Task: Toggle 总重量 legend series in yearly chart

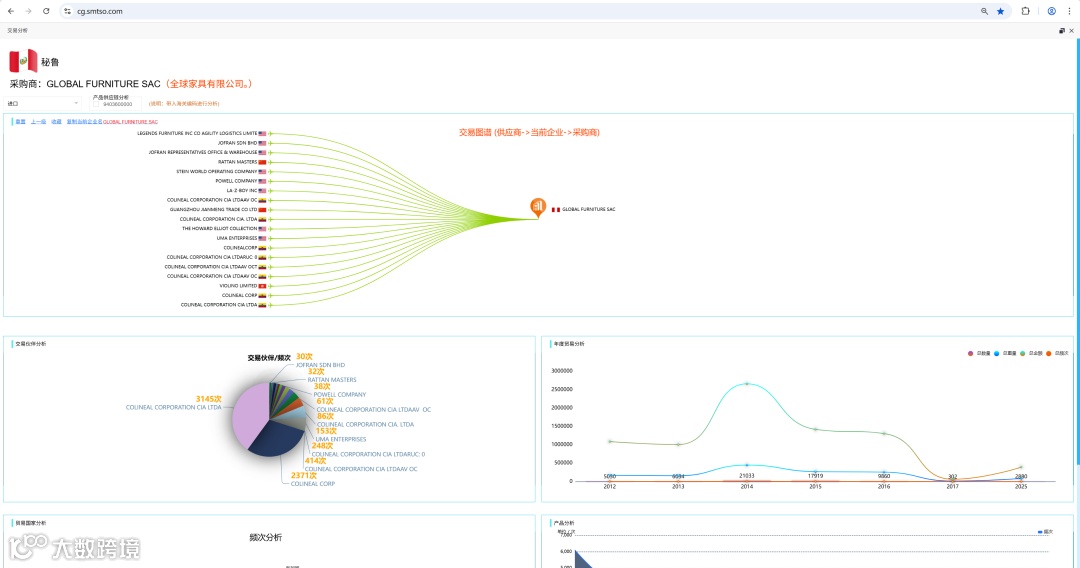Action: click(x=1005, y=353)
